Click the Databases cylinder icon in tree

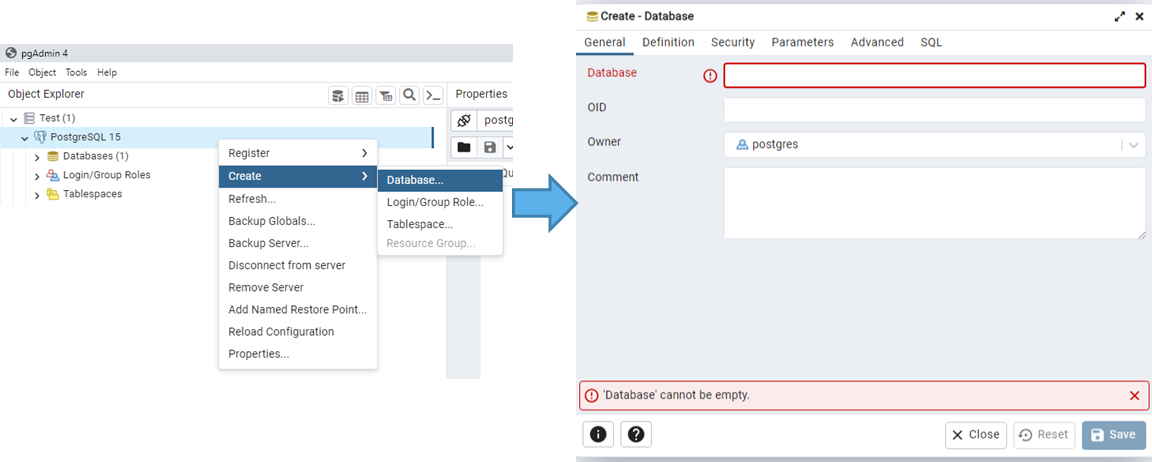pos(53,156)
